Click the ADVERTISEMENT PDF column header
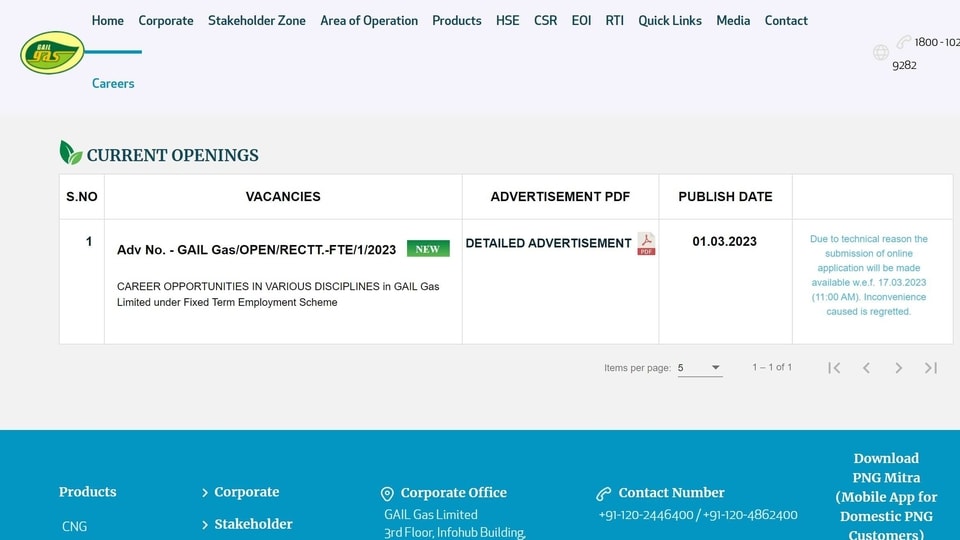Viewport: 960px width, 540px height. pyautogui.click(x=560, y=197)
